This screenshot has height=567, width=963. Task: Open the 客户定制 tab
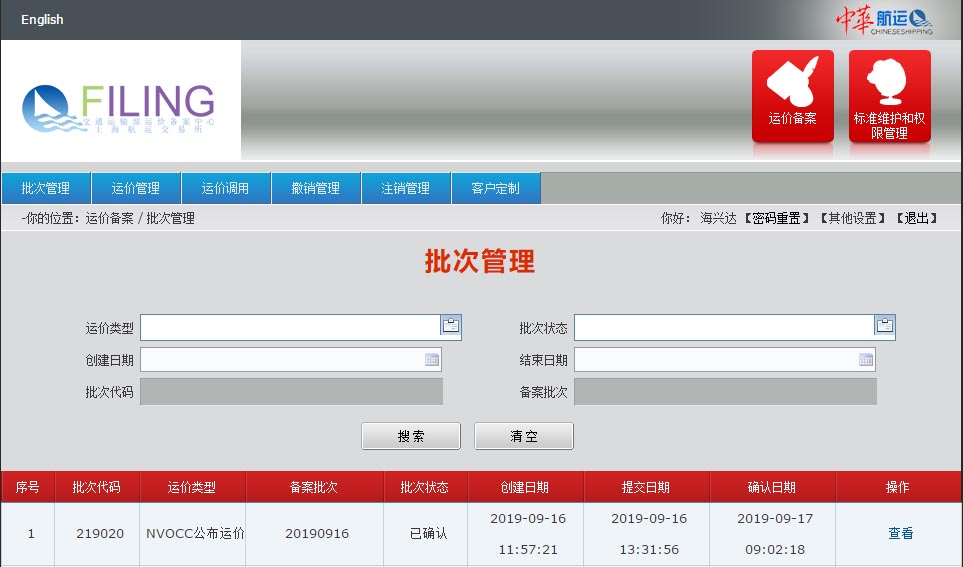pos(496,188)
